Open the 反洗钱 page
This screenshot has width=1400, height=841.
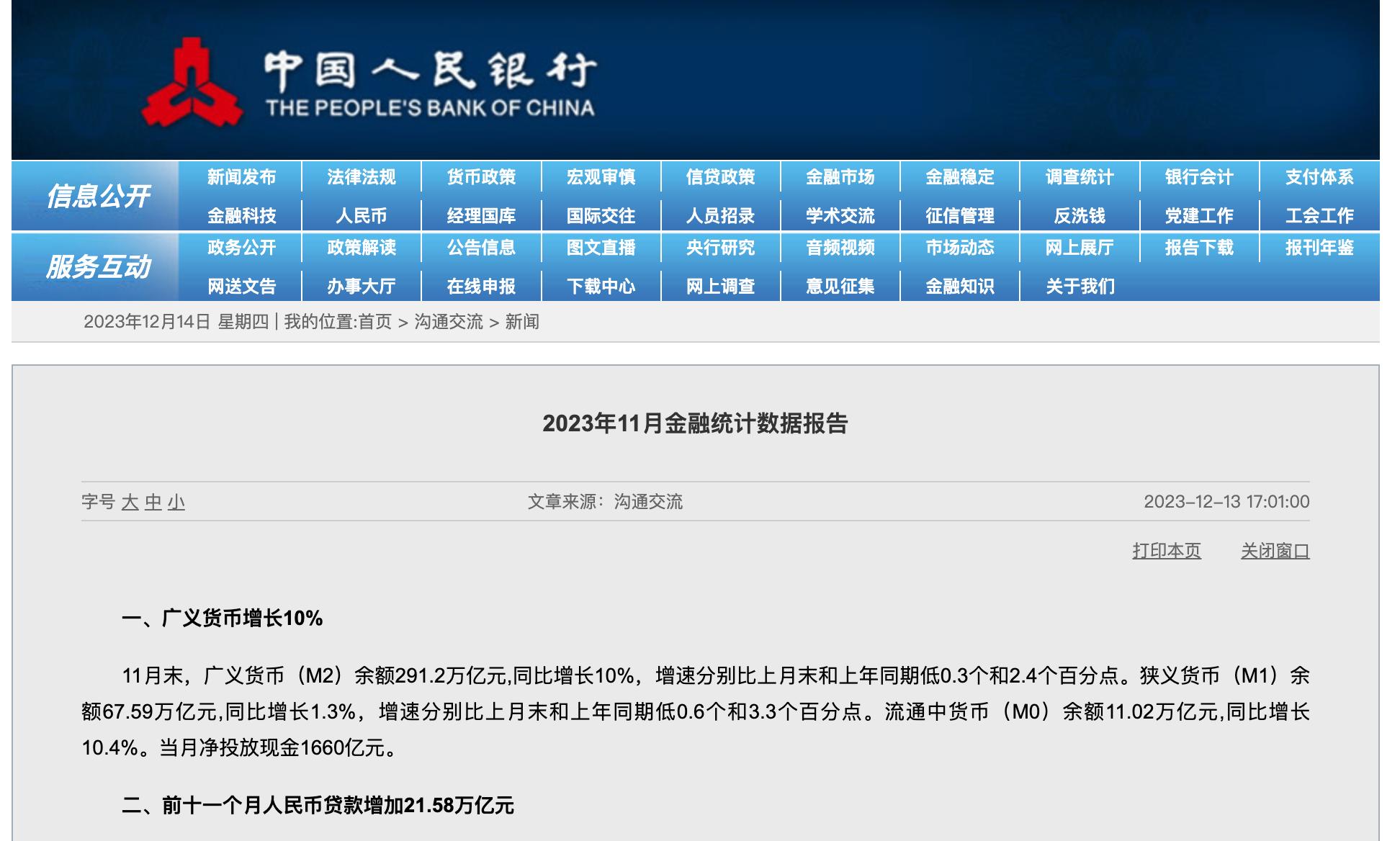[1080, 214]
